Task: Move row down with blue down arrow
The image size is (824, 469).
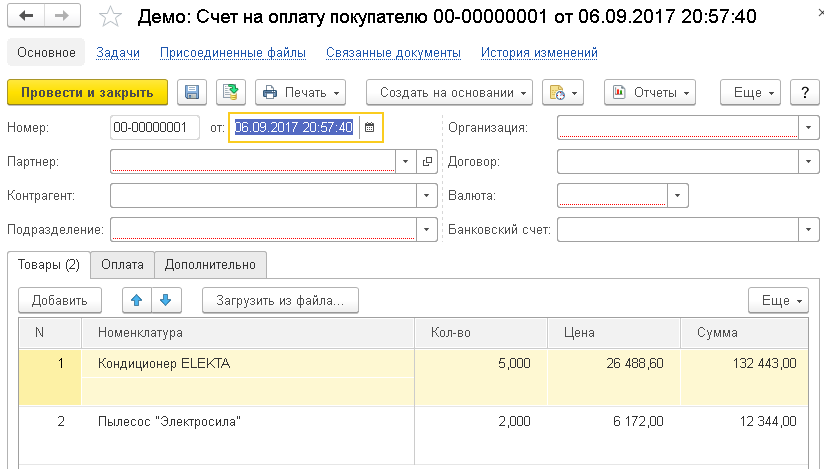Action: 165,300
